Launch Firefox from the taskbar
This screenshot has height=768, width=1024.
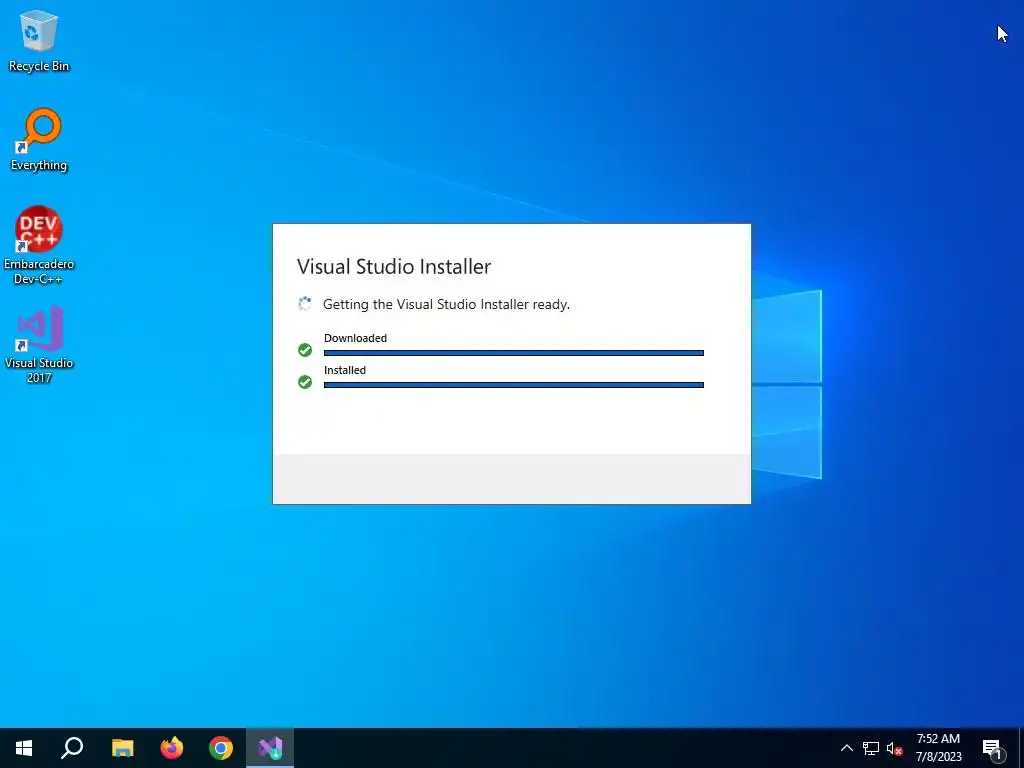[x=172, y=748]
